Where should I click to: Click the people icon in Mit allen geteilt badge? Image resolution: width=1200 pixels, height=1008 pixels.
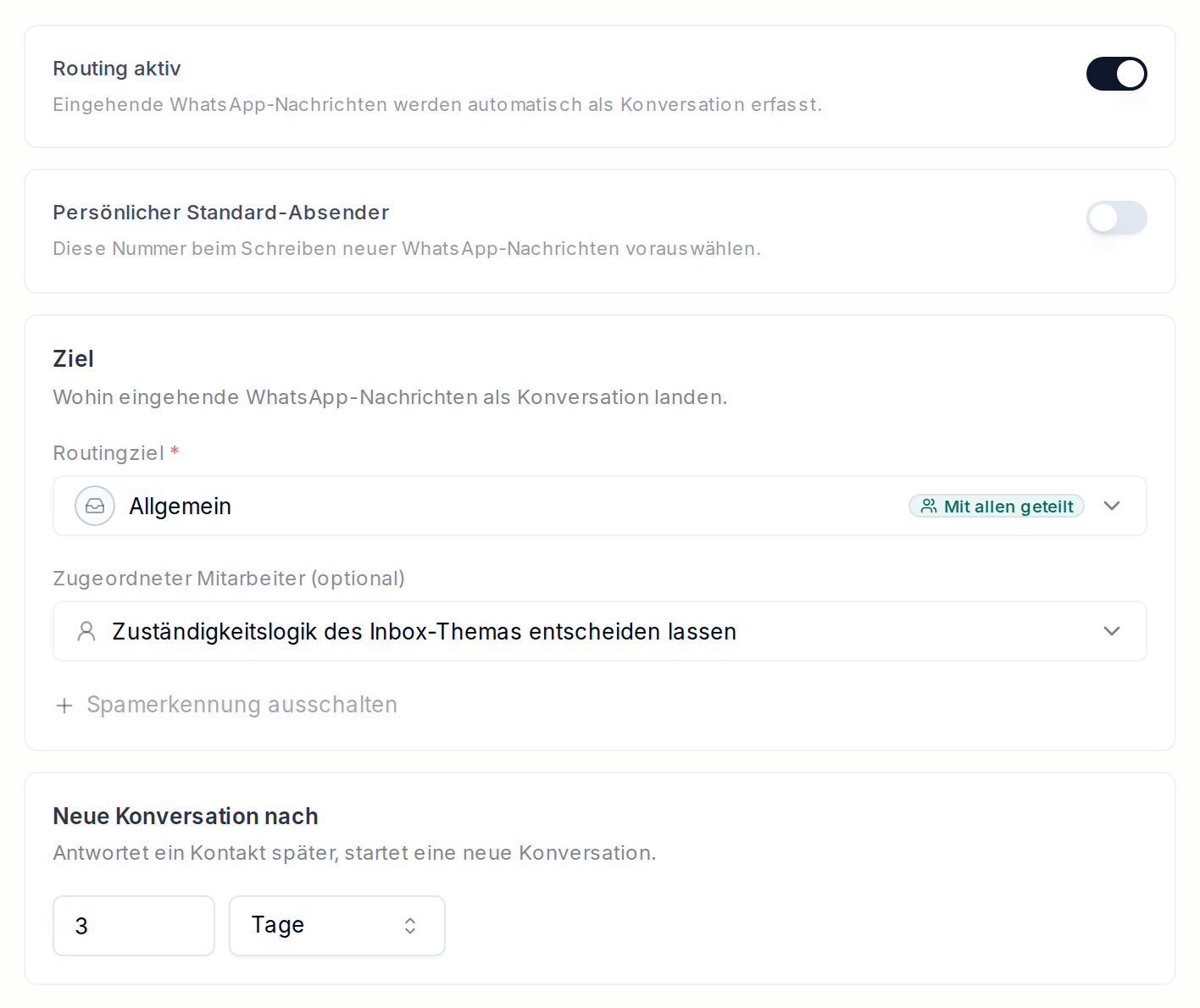coord(929,506)
